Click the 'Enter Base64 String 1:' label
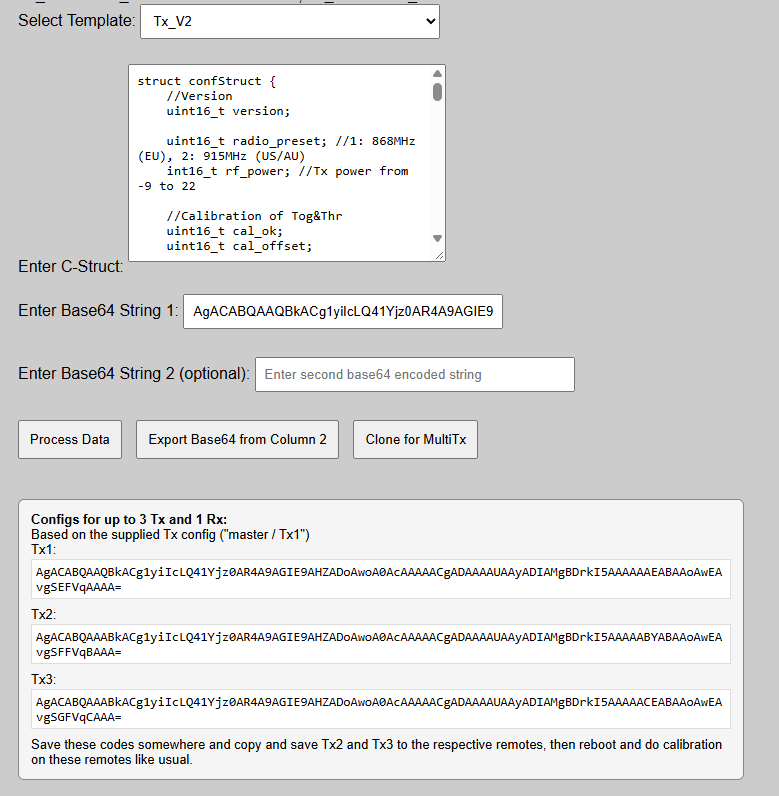 point(98,311)
